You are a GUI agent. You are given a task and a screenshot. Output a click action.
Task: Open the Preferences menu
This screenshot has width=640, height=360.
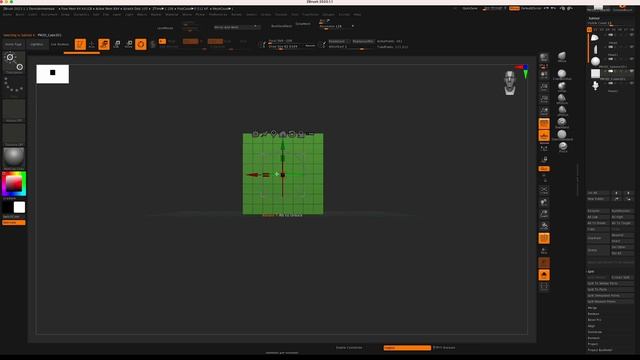tap(218, 14)
